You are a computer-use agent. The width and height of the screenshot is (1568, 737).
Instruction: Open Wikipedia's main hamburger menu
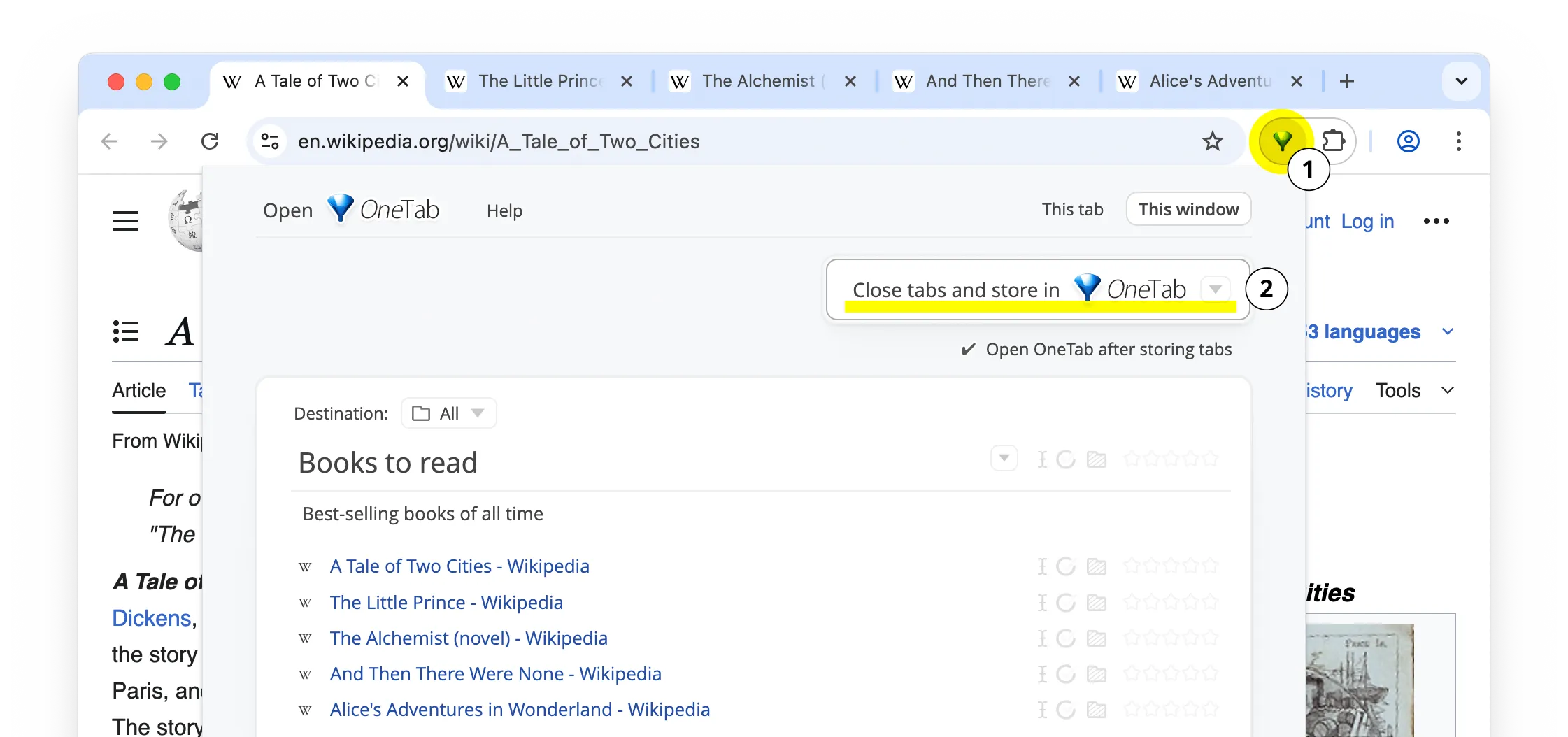(126, 221)
